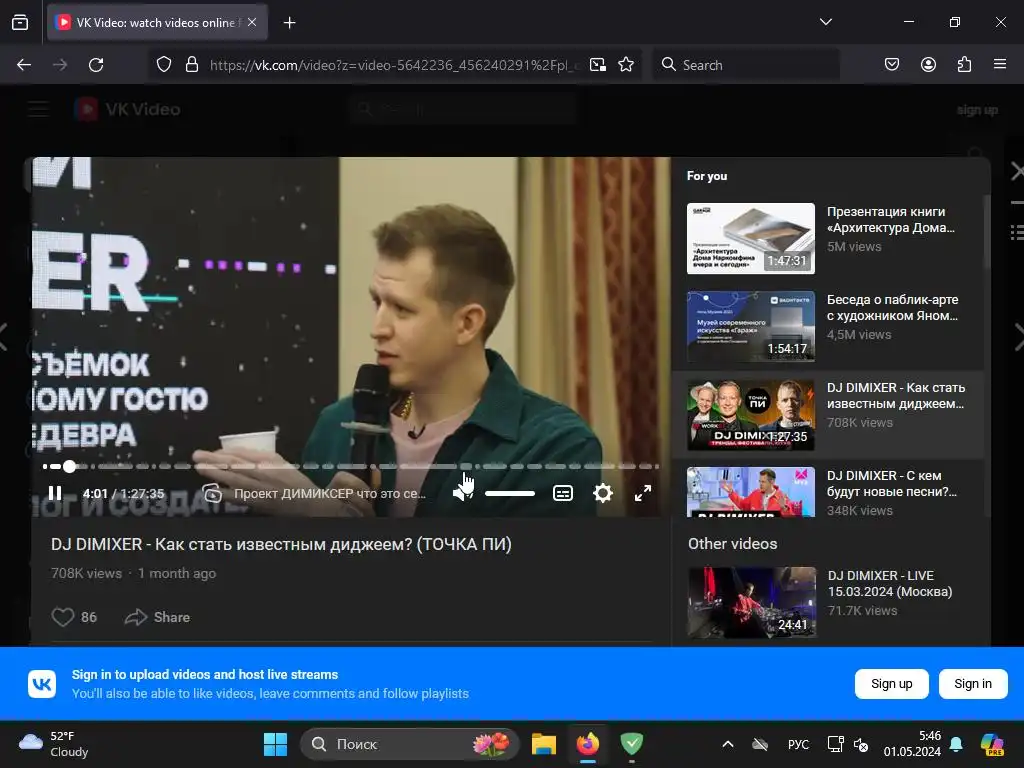Open the Pocket save icon
1024x768 pixels.
coord(891,65)
